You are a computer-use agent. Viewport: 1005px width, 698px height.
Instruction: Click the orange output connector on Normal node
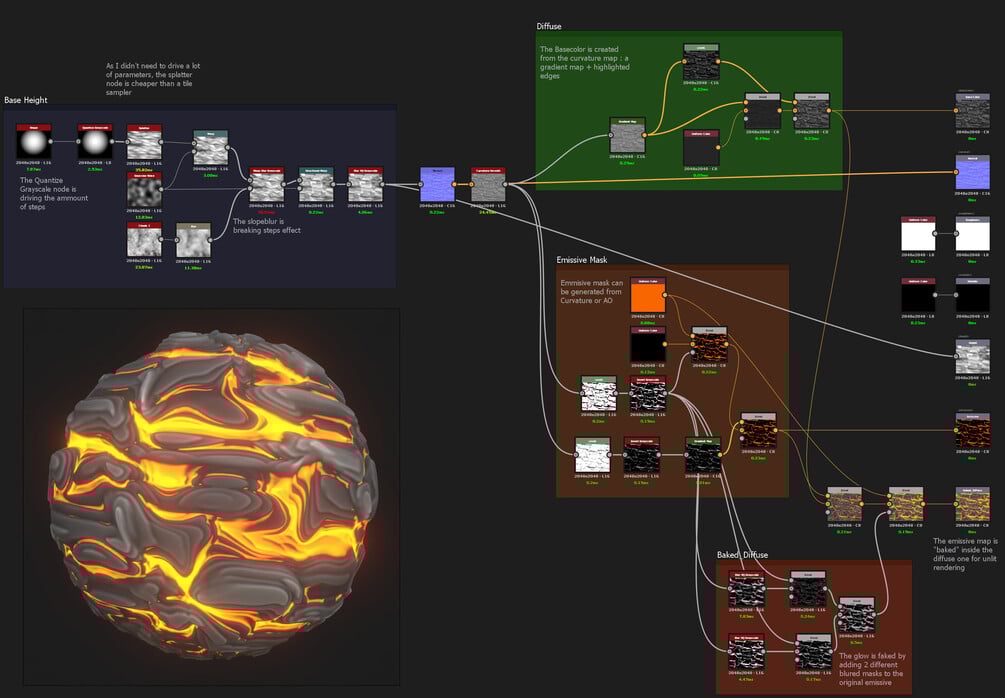(x=455, y=185)
